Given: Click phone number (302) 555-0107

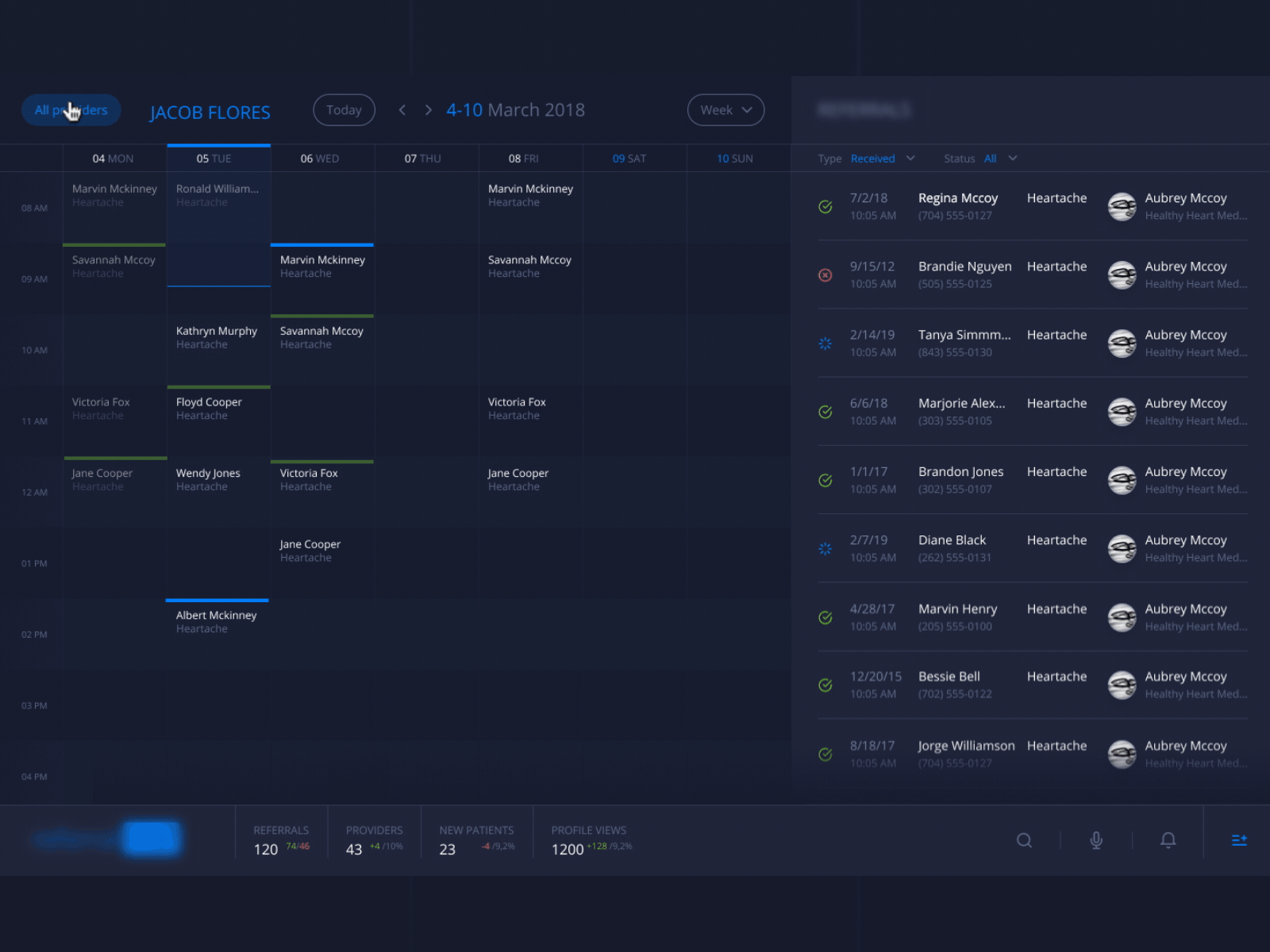Looking at the screenshot, I should tap(955, 489).
